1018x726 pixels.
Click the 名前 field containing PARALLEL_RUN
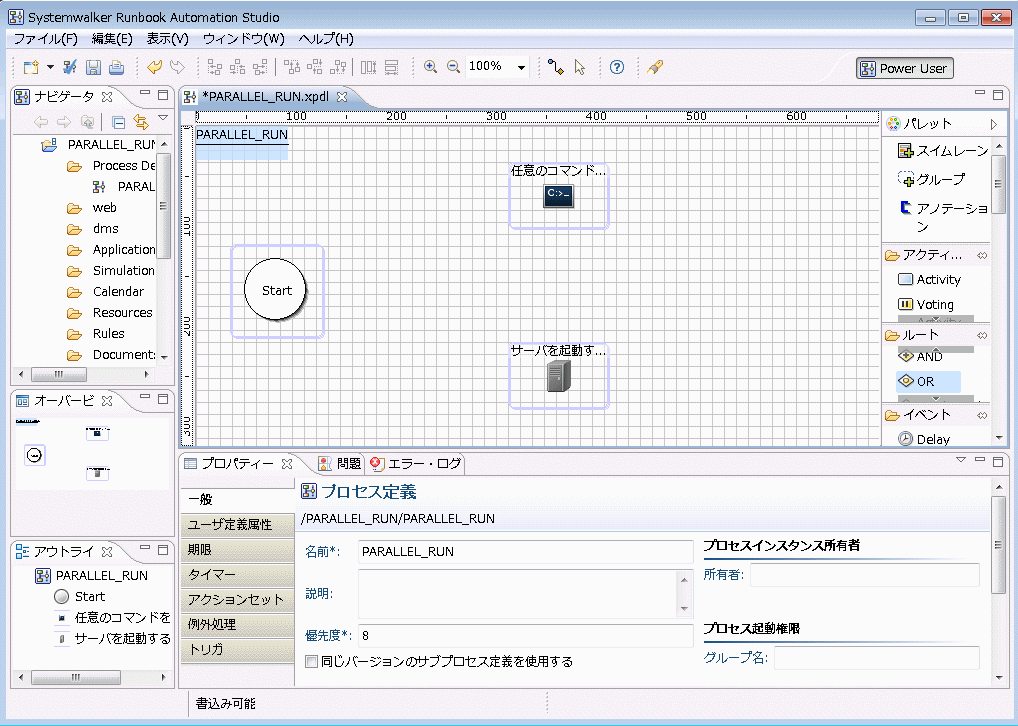(526, 552)
